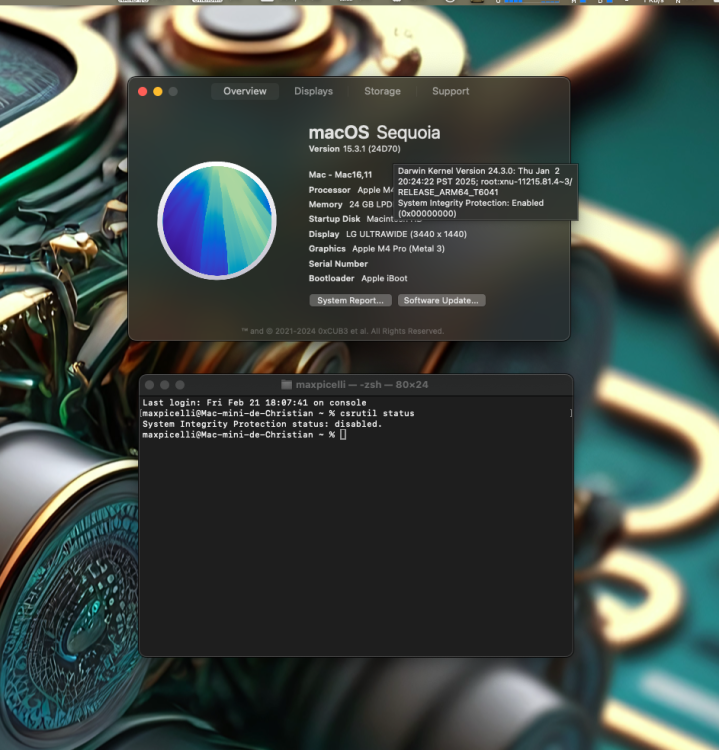Click the macOS Sequoia heading
The height and width of the screenshot is (750, 719).
(374, 132)
